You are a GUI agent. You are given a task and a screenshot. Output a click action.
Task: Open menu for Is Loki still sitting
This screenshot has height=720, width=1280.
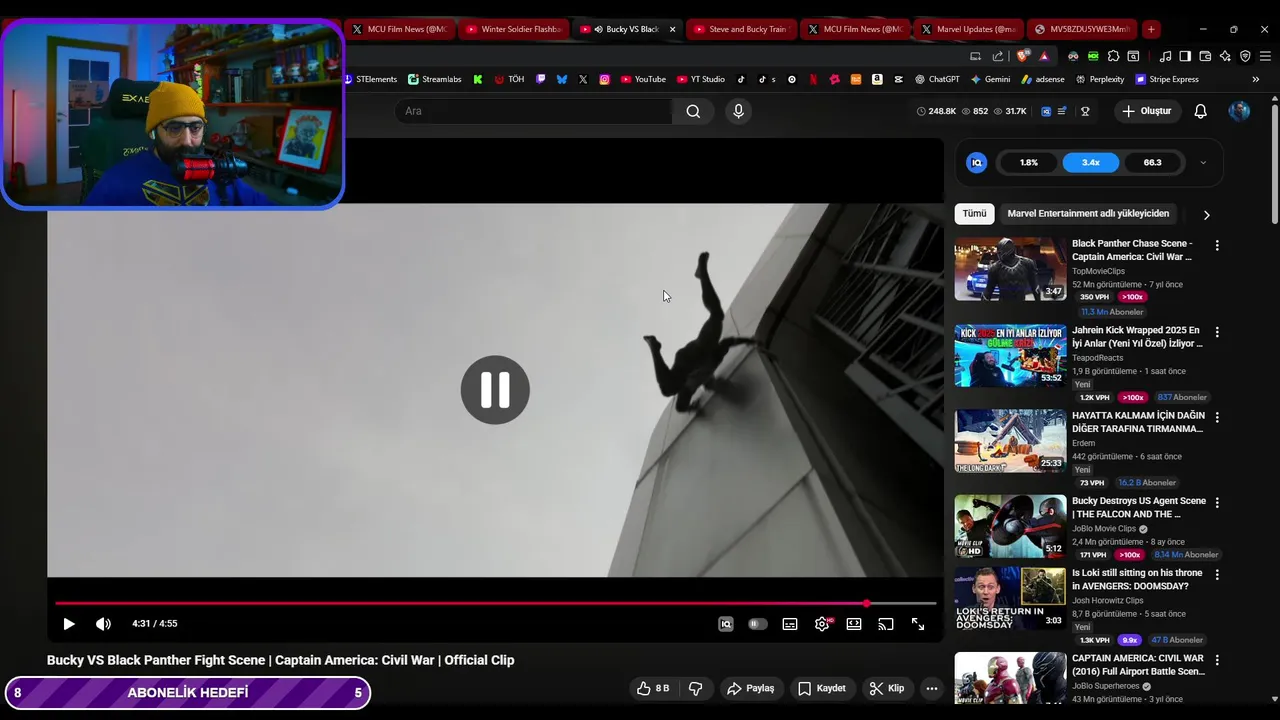tap(1217, 575)
